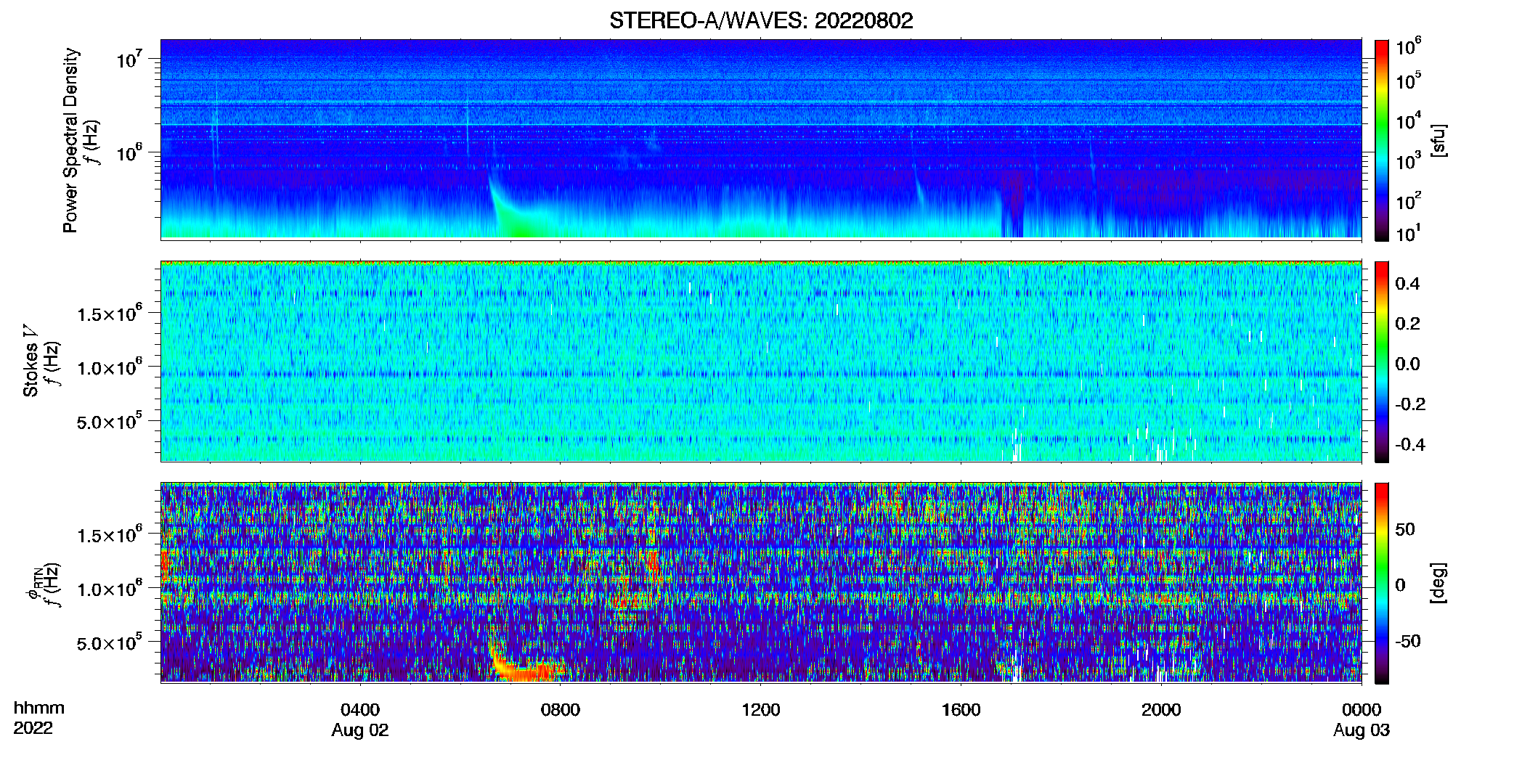Click the power spectral density color bar
The width and height of the screenshot is (1522, 784).
[1381, 140]
